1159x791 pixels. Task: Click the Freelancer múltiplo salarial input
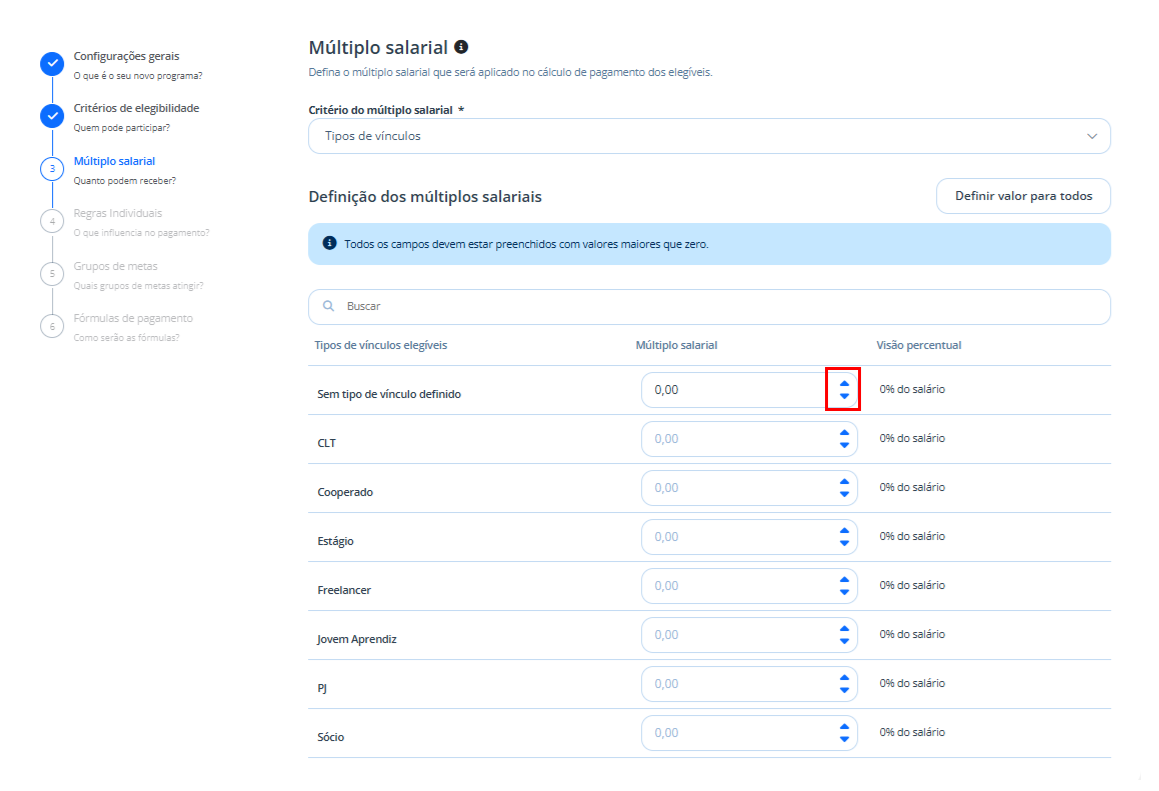[x=739, y=586]
